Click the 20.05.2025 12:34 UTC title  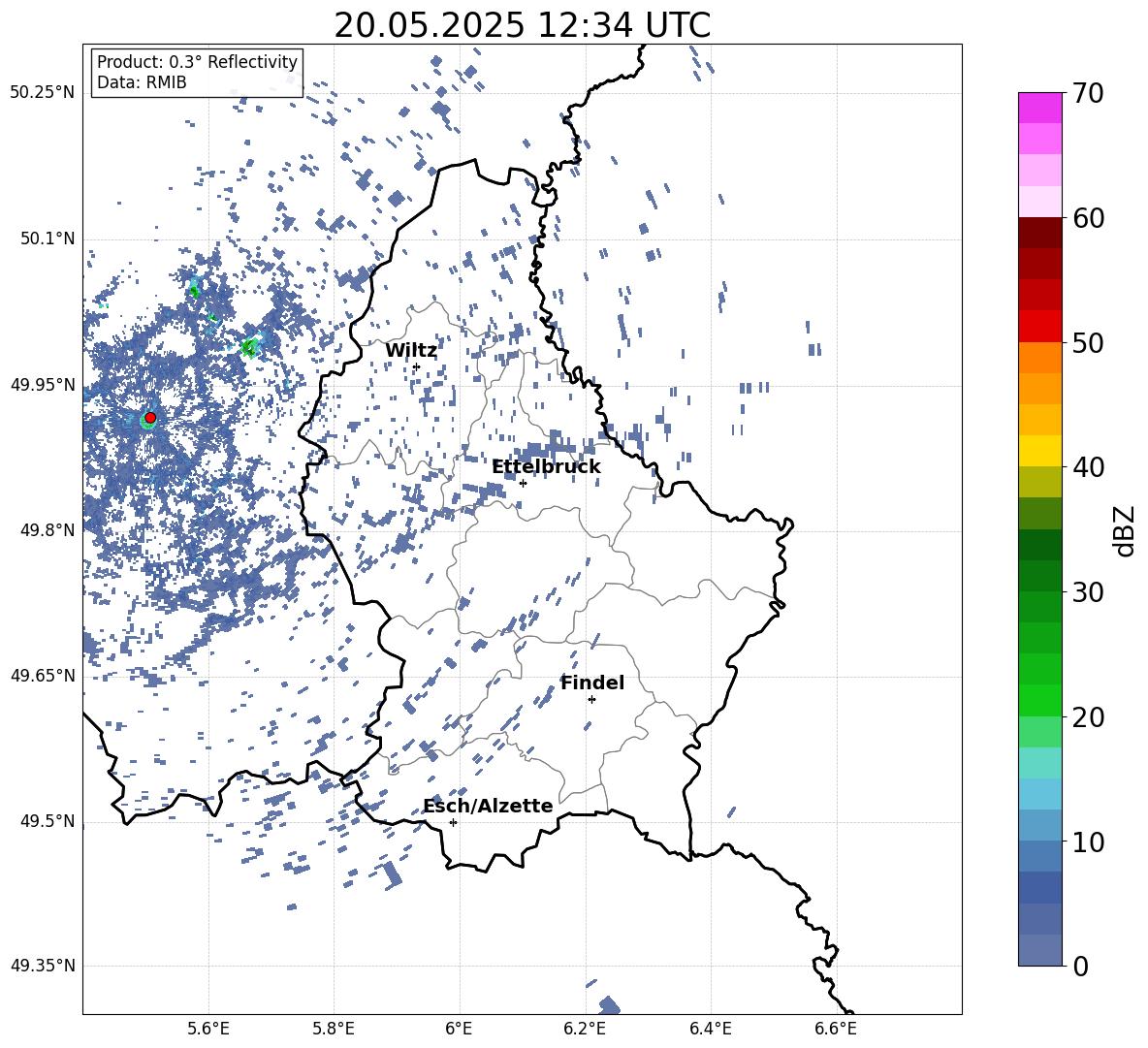click(x=522, y=26)
